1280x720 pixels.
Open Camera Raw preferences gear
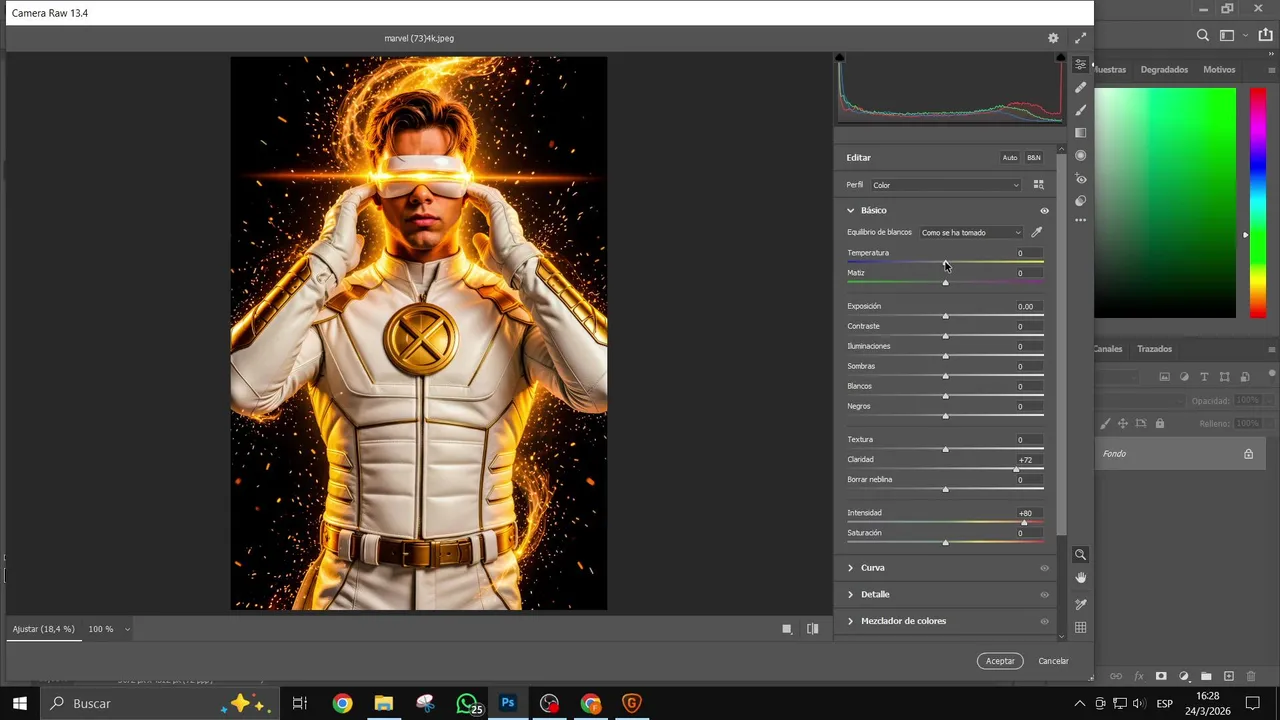pyautogui.click(x=1053, y=38)
